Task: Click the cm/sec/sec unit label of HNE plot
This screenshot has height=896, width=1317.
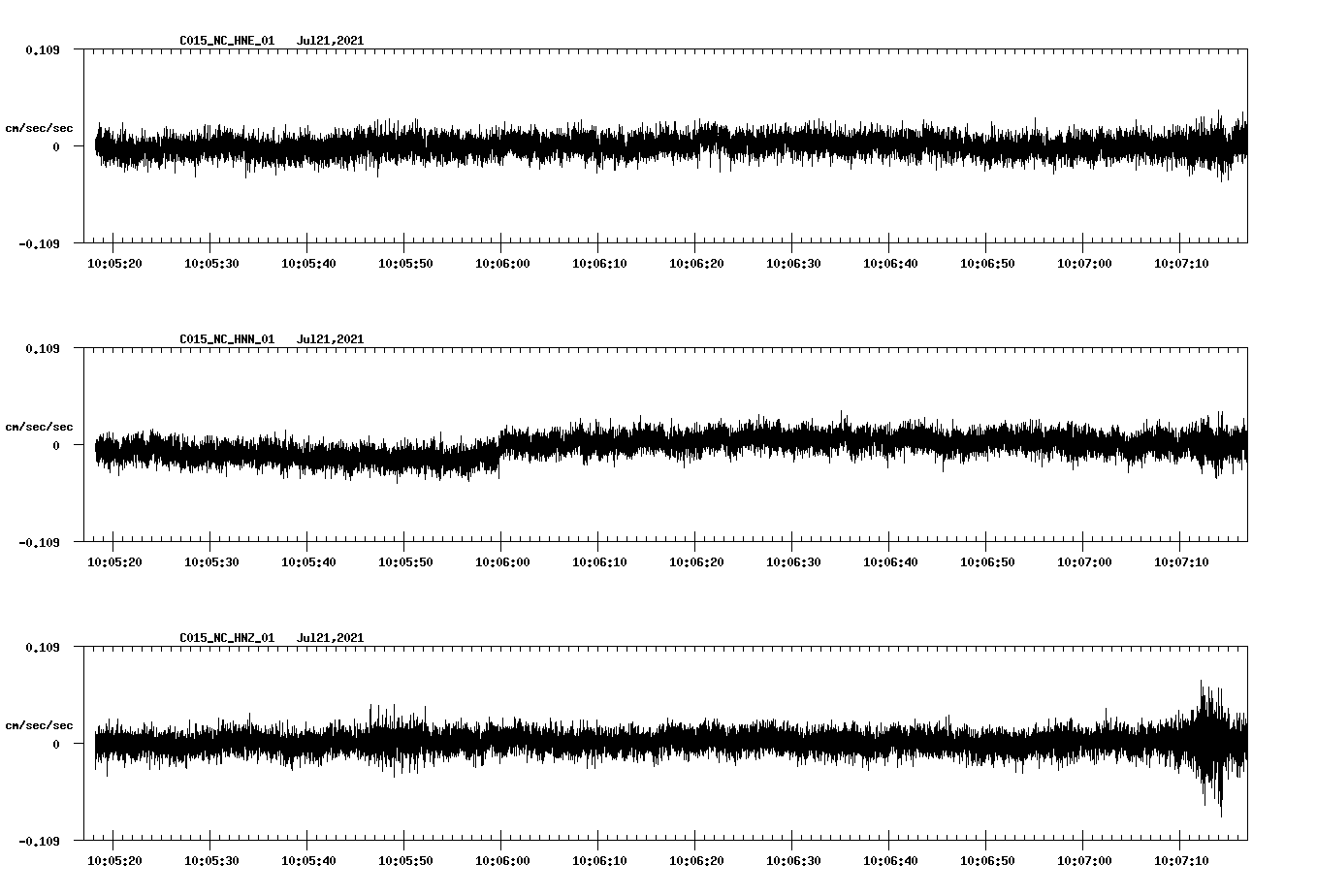Action: coord(39,128)
